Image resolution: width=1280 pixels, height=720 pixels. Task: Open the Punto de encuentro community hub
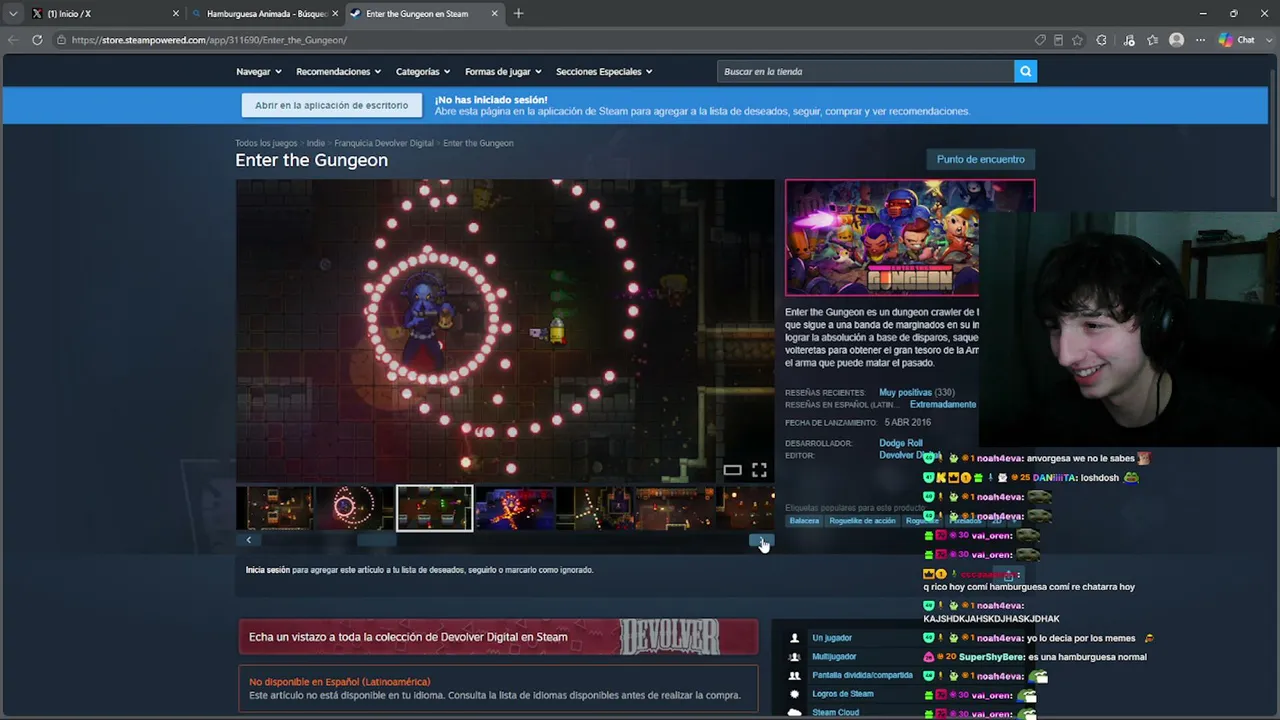coord(981,159)
